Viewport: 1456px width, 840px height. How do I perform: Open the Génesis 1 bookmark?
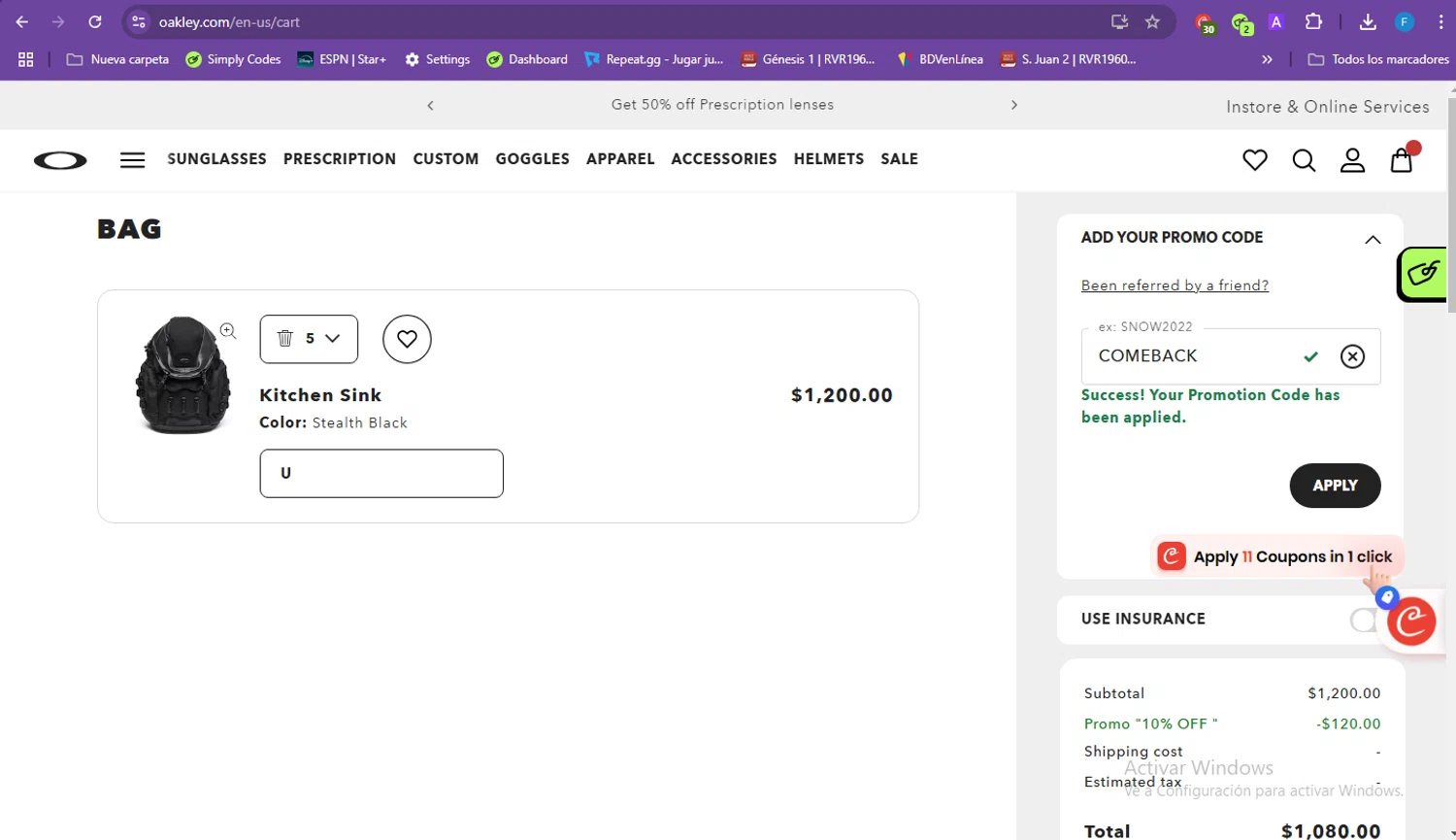coord(808,59)
